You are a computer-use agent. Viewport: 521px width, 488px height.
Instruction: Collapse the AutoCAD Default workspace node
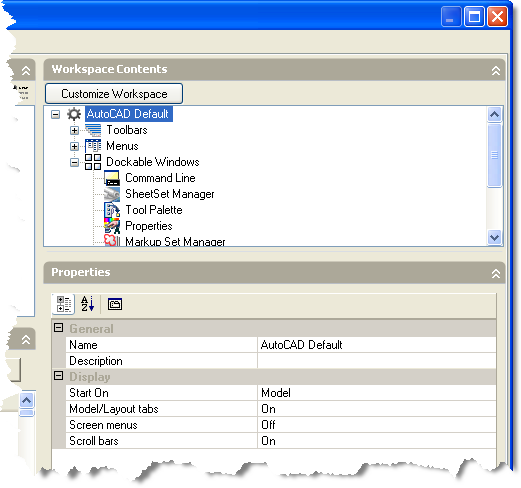coord(56,114)
